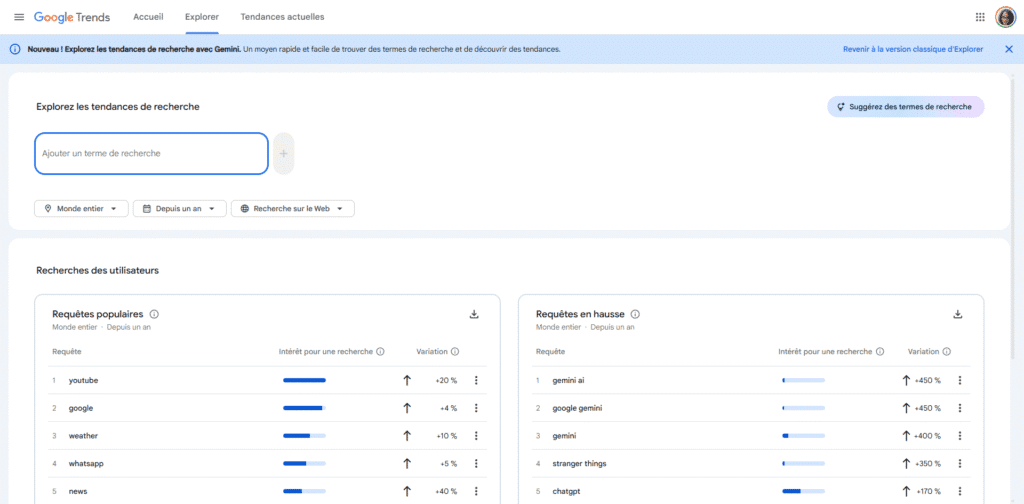Image resolution: width=1024 pixels, height=504 pixels.
Task: Click the weather interest bar
Action: (304, 435)
